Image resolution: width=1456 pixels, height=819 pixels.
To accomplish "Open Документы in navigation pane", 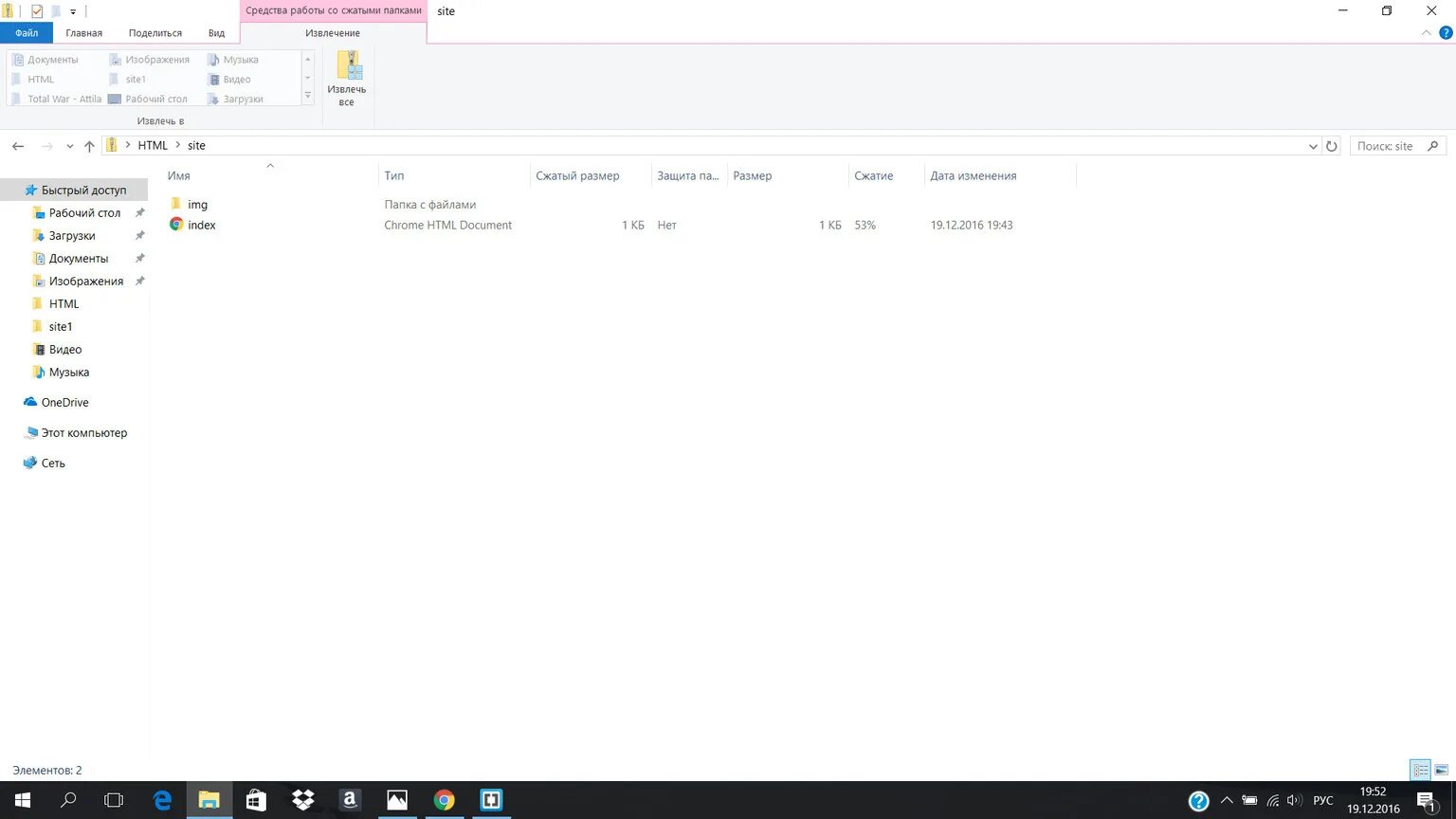I will coord(79,259).
